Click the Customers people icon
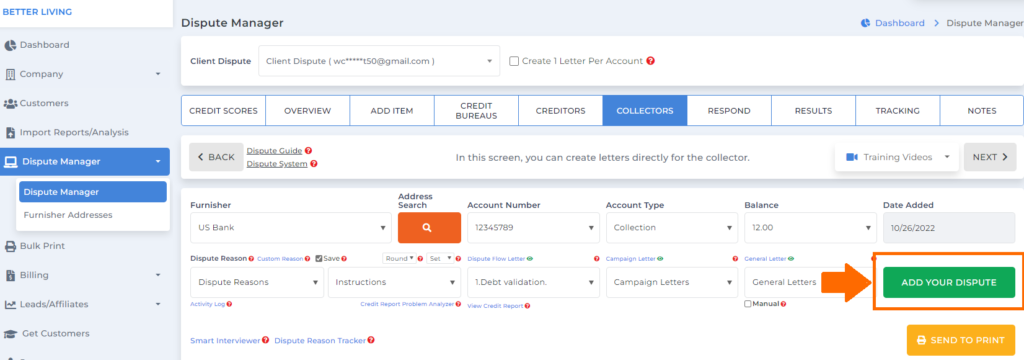This screenshot has width=1024, height=360. pos(10,103)
